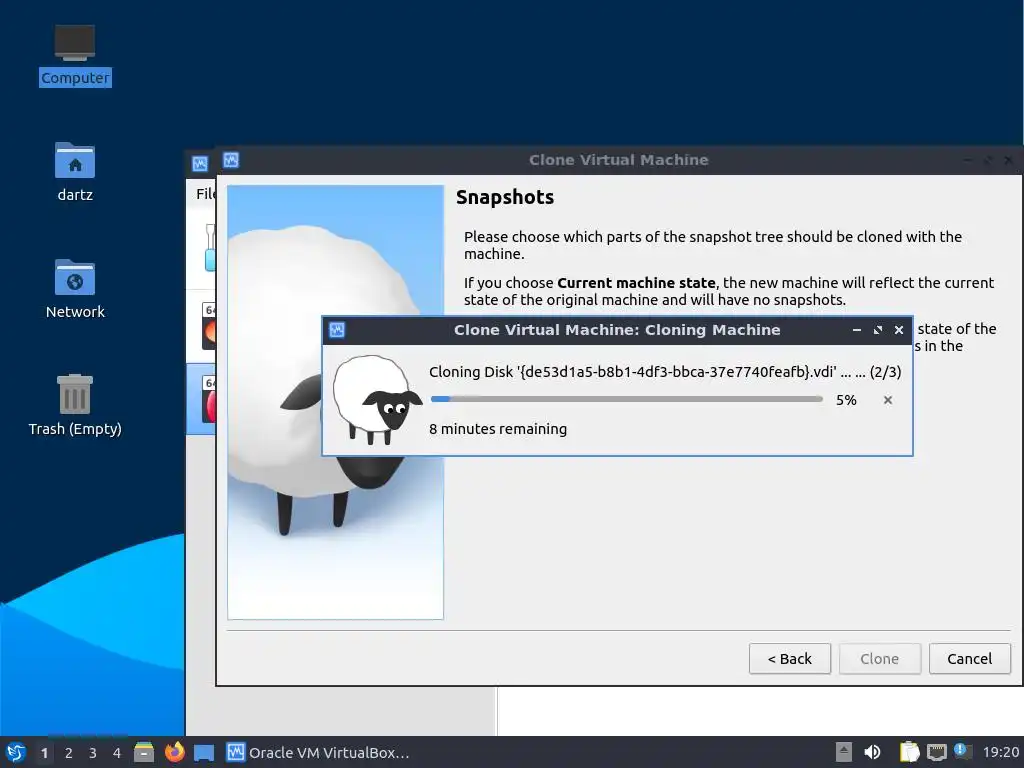Open the Network desktop icon
Viewport: 1024px width, 768px height.
coord(75,289)
